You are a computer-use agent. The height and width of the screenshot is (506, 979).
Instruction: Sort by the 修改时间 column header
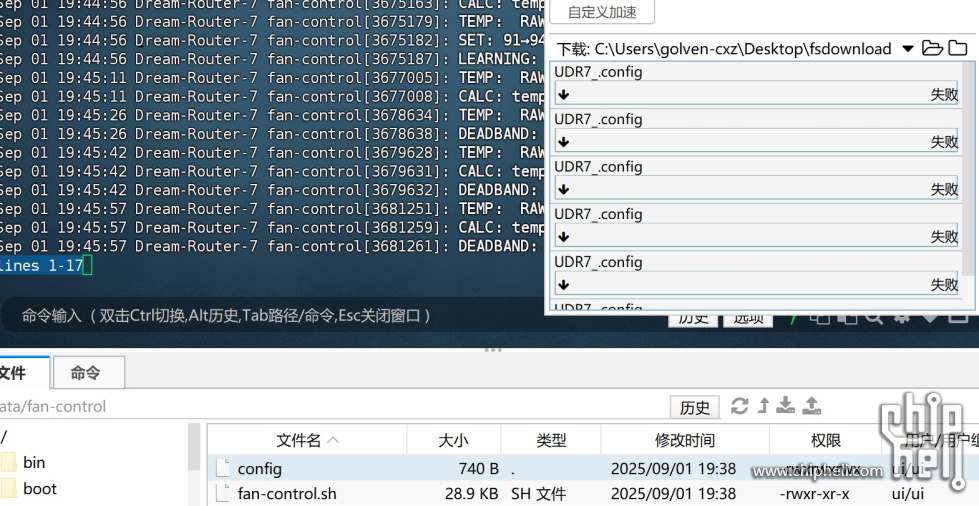tap(685, 440)
